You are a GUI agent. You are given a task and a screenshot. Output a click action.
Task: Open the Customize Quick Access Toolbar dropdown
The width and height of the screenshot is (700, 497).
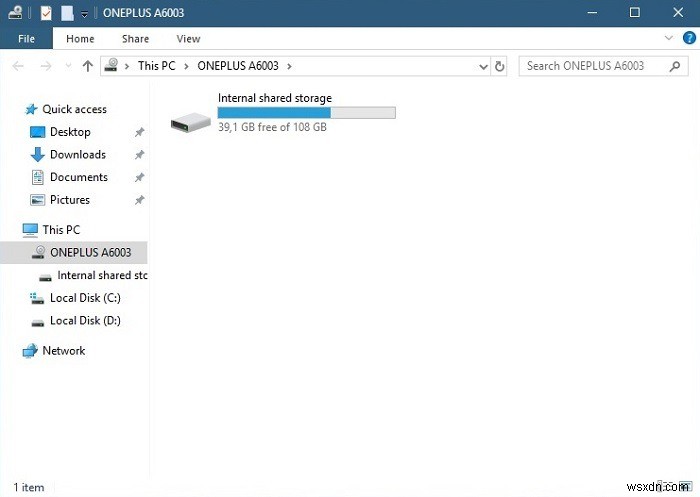(x=84, y=14)
